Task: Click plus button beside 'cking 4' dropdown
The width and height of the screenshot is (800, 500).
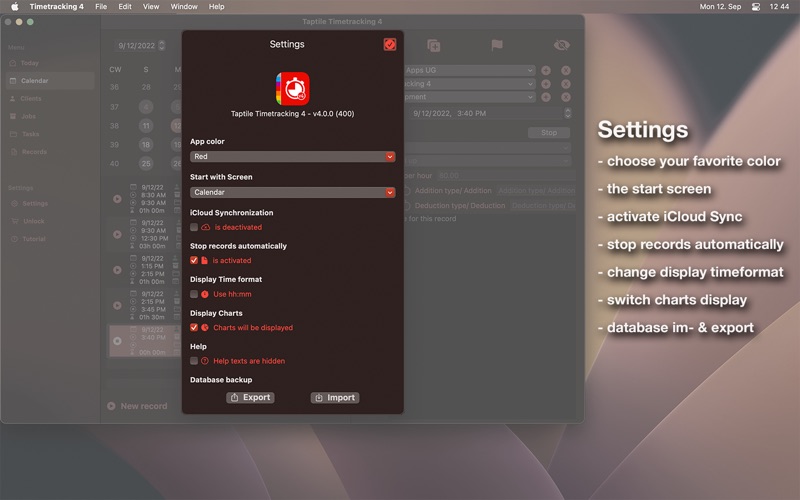Action: (x=546, y=84)
